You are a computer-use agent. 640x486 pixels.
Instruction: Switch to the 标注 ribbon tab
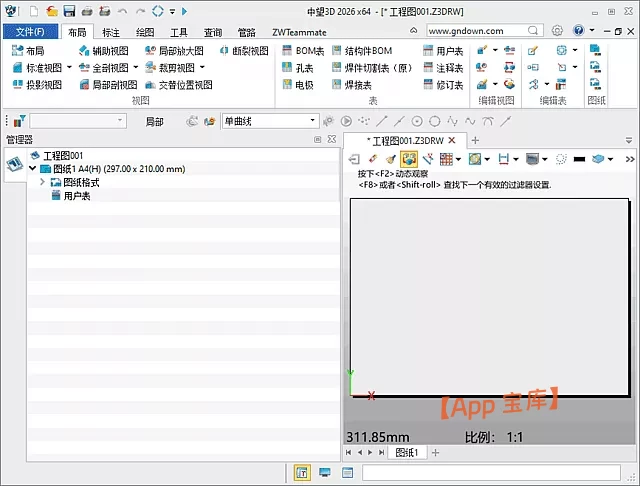[x=111, y=32]
